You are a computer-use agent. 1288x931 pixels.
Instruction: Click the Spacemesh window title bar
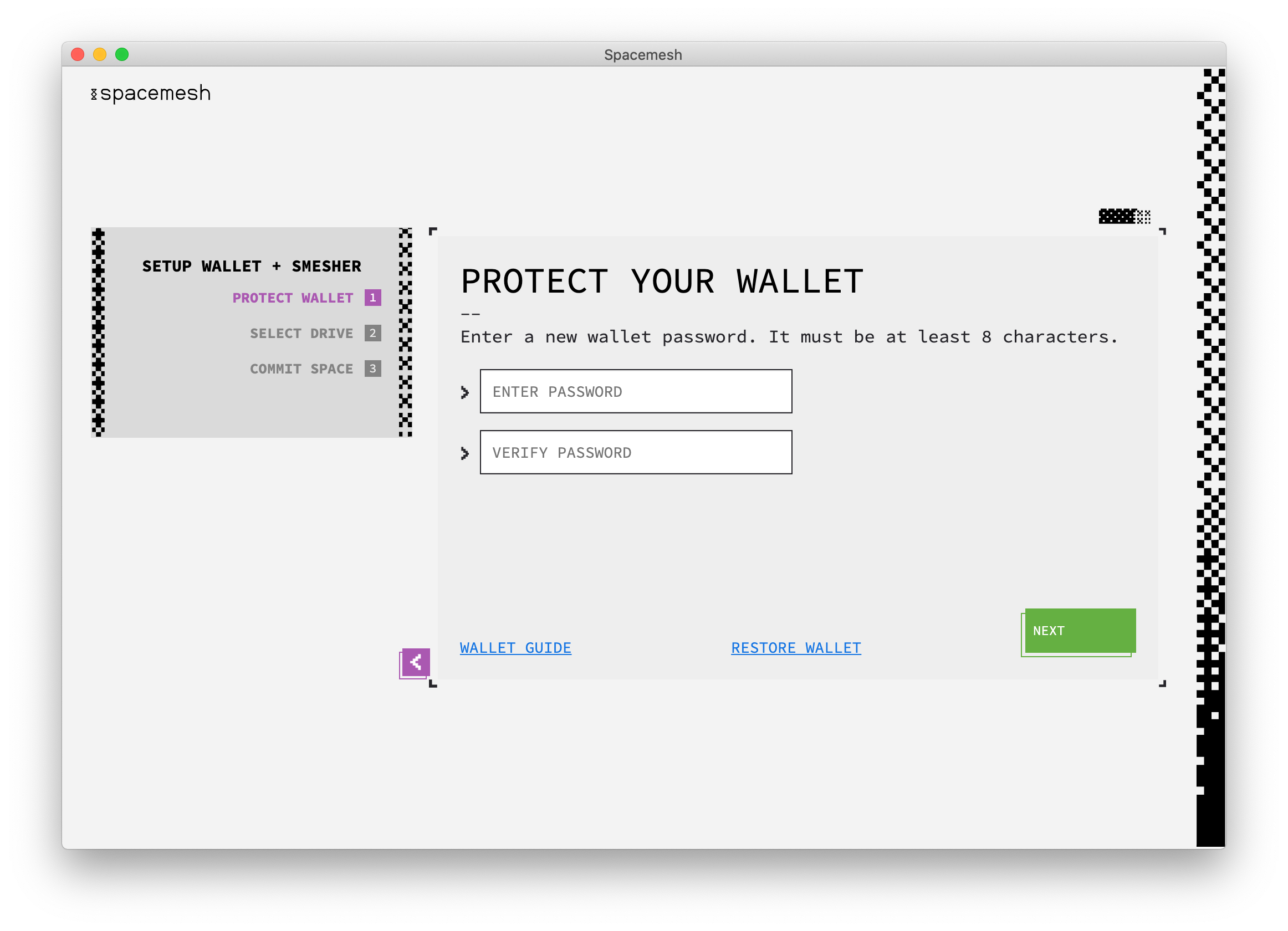[x=643, y=54]
